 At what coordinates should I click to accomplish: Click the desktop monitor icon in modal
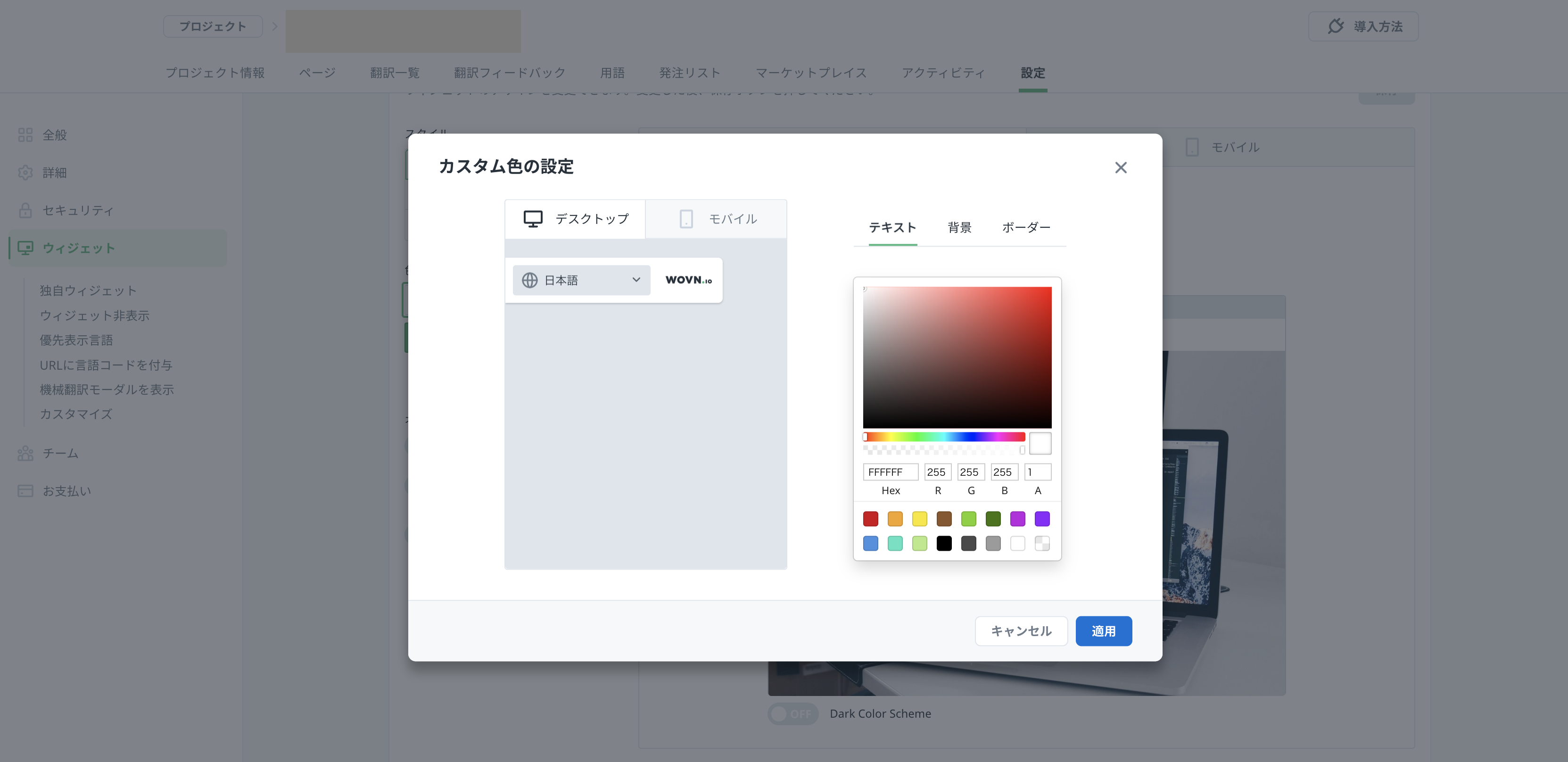click(533, 218)
